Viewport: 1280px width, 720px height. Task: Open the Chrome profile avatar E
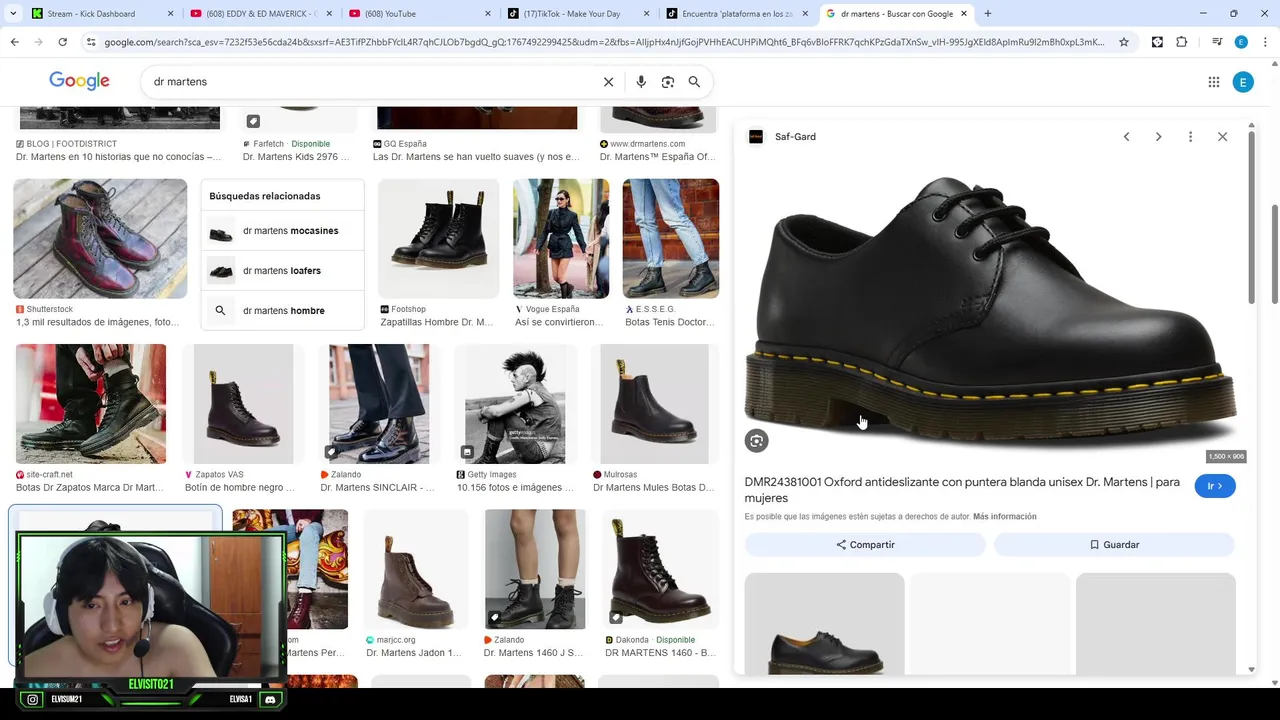1241,42
